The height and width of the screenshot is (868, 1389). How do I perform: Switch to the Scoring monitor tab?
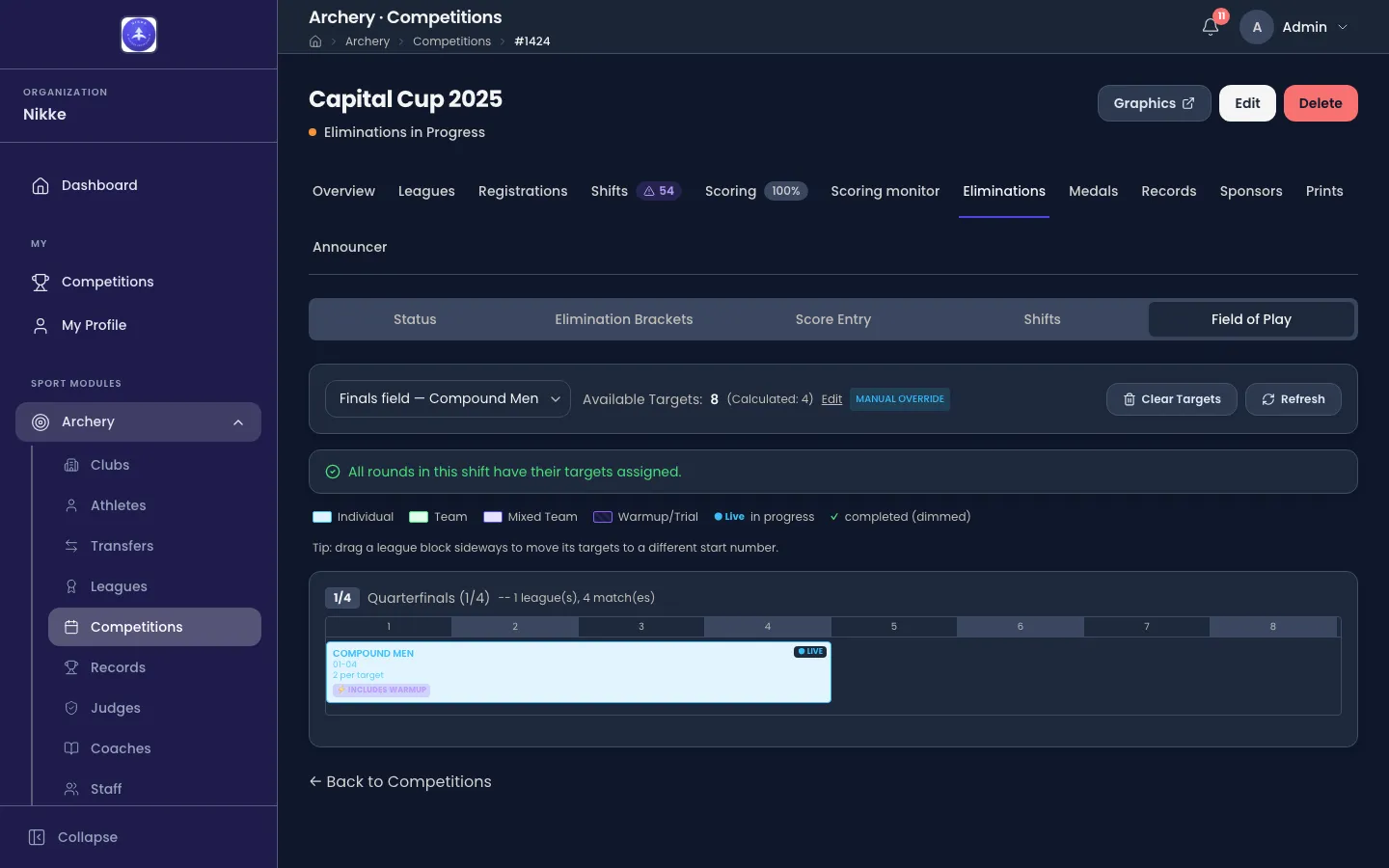click(885, 191)
